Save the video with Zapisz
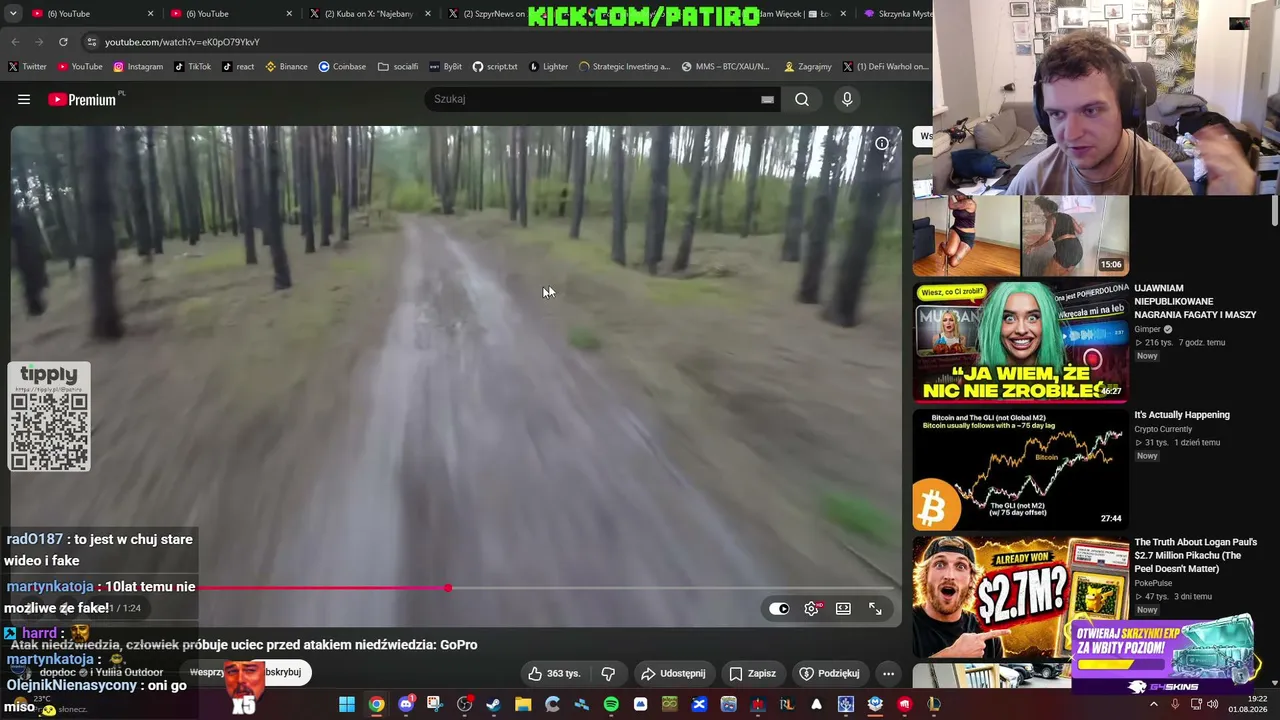The width and height of the screenshot is (1280, 720). [x=752, y=673]
